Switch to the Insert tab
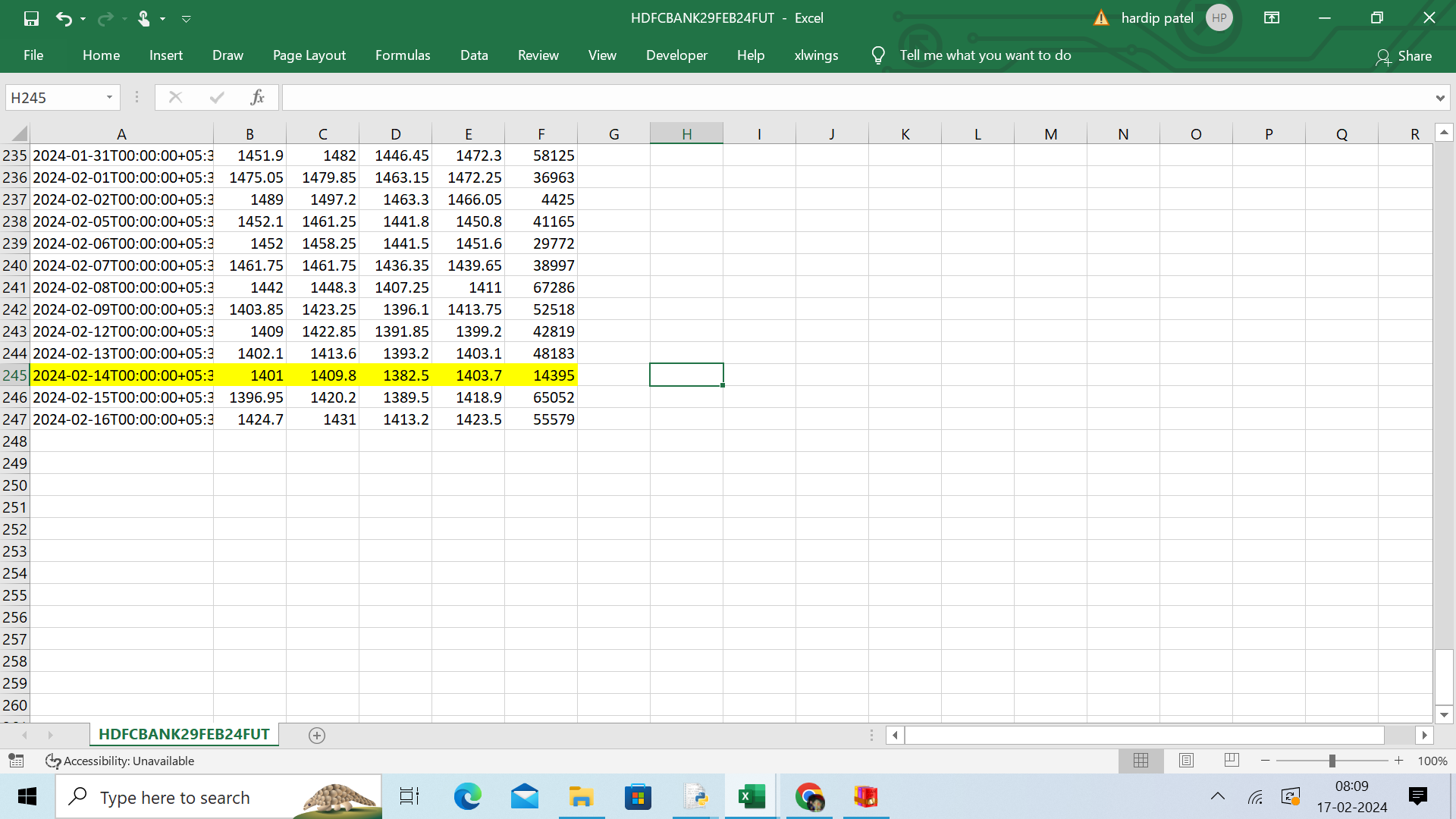The width and height of the screenshot is (1456, 819). point(165,55)
